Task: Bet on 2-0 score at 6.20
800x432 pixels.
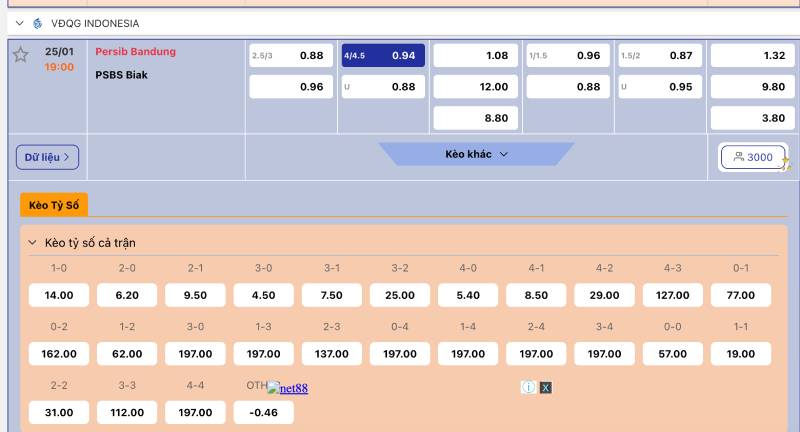Action: pyautogui.click(x=127, y=295)
